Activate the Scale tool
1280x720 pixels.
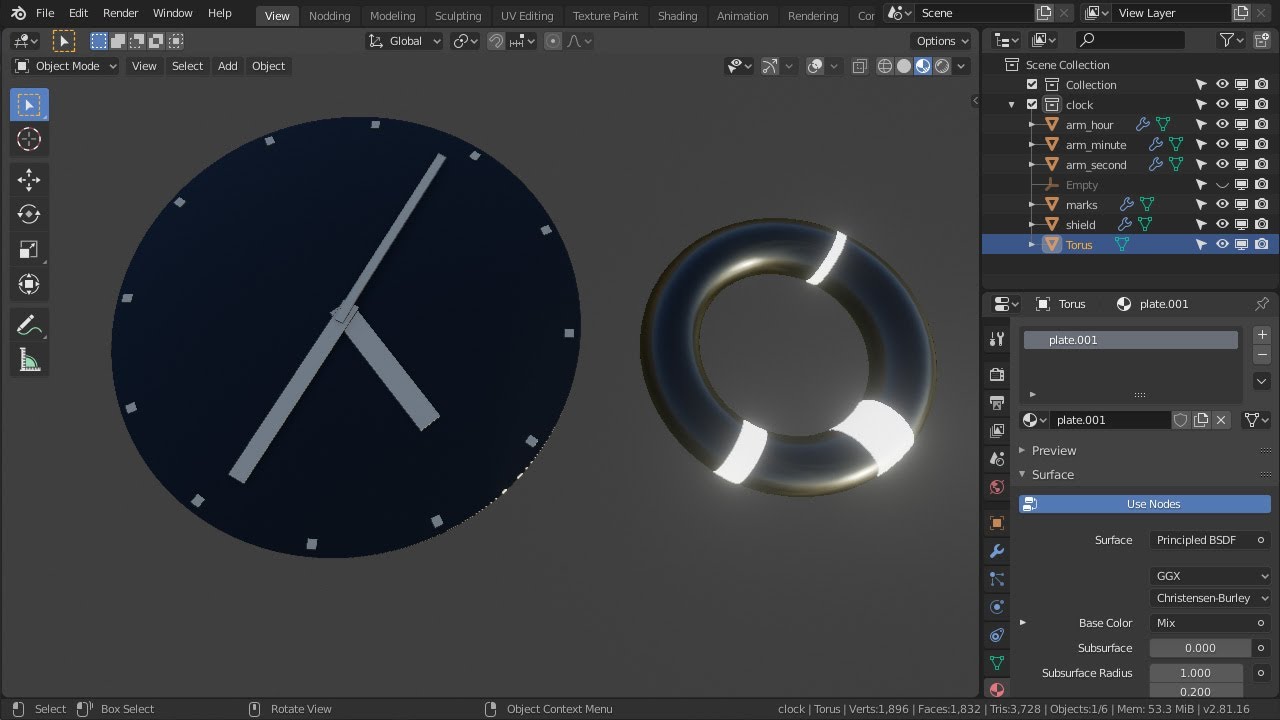click(29, 249)
